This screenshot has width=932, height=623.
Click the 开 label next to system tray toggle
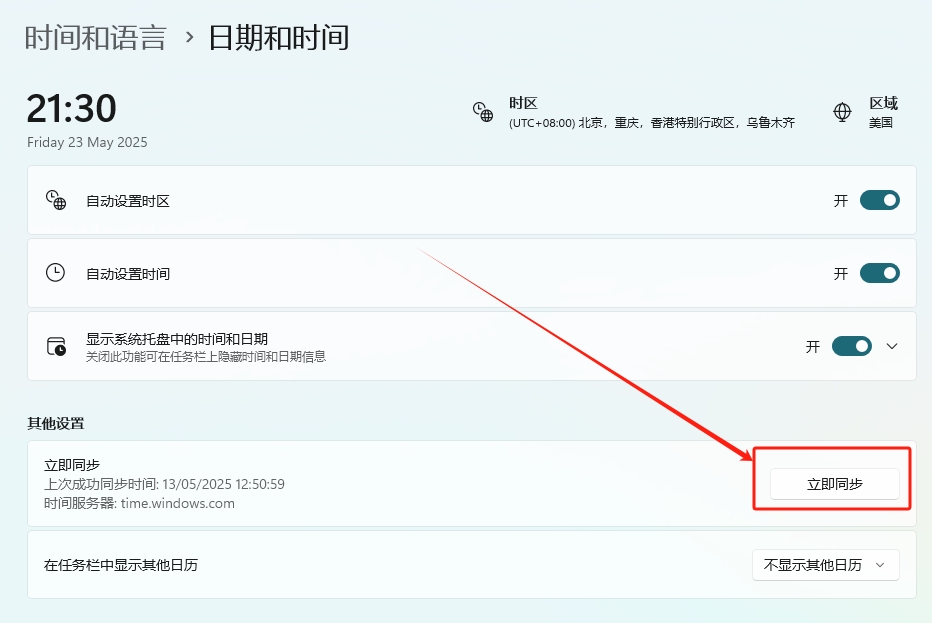(x=813, y=347)
